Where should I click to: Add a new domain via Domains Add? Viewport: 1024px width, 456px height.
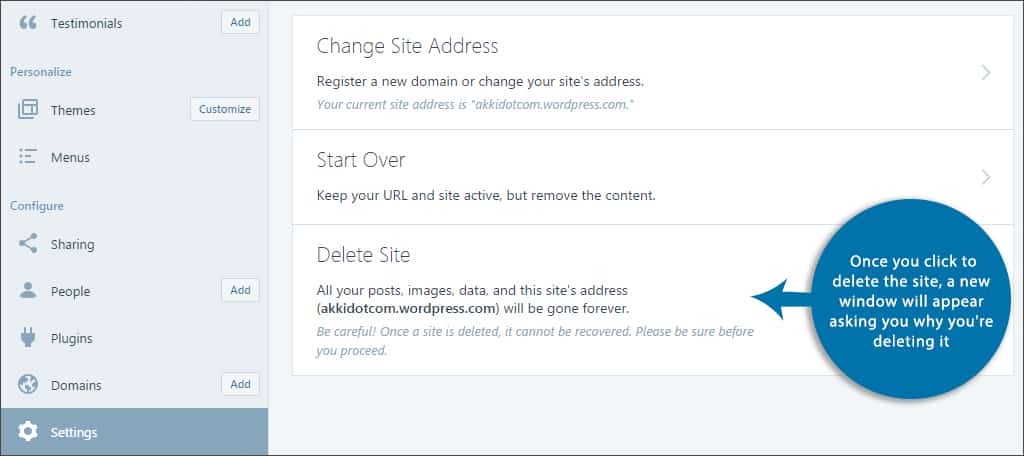240,384
